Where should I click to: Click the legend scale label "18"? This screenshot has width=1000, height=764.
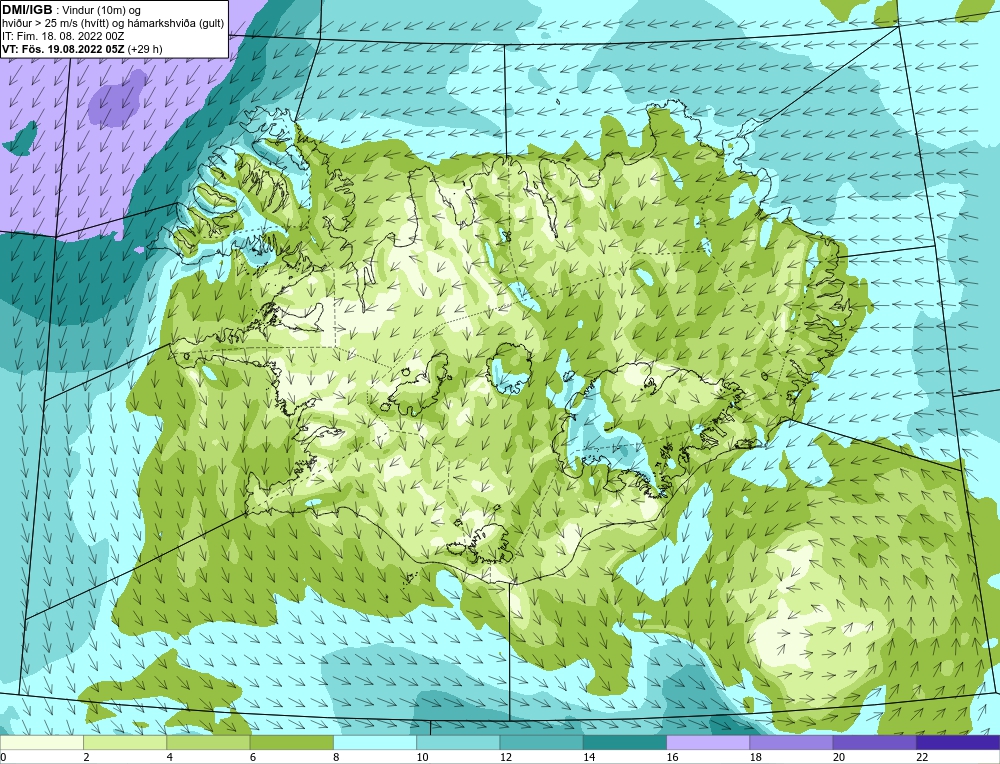(x=754, y=757)
